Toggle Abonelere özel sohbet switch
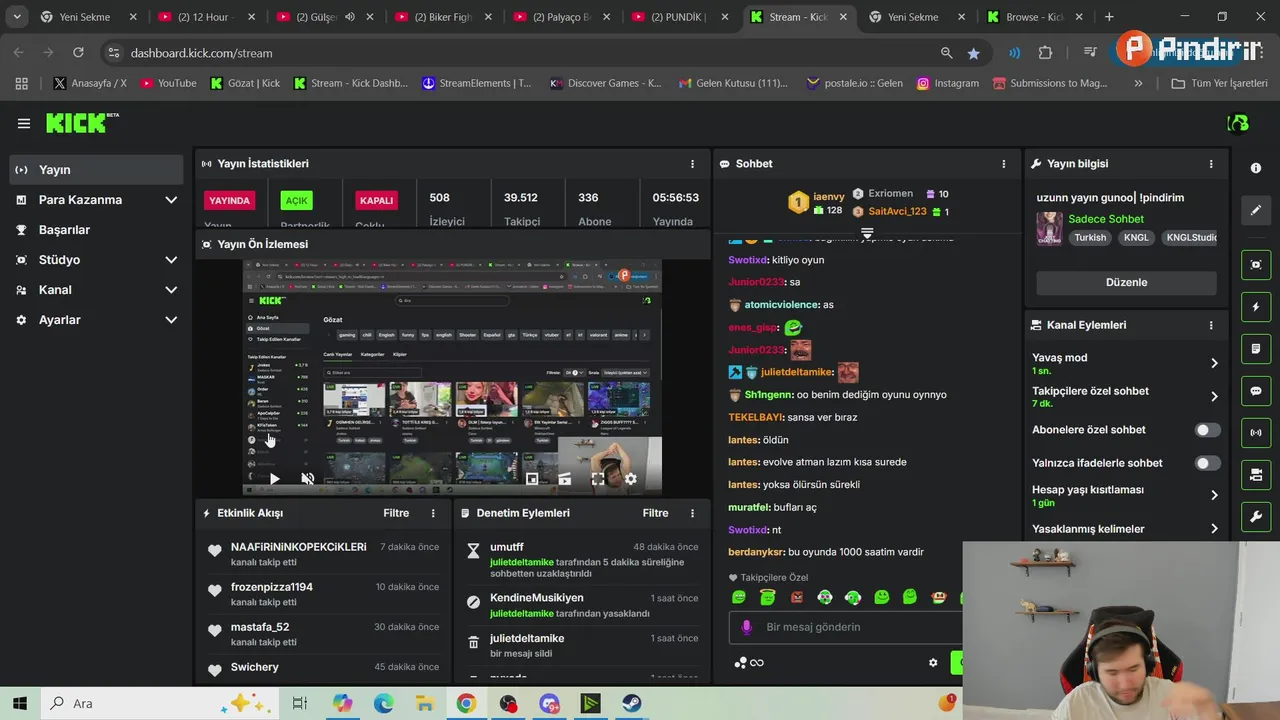Image resolution: width=1280 pixels, height=720 pixels. click(1208, 430)
